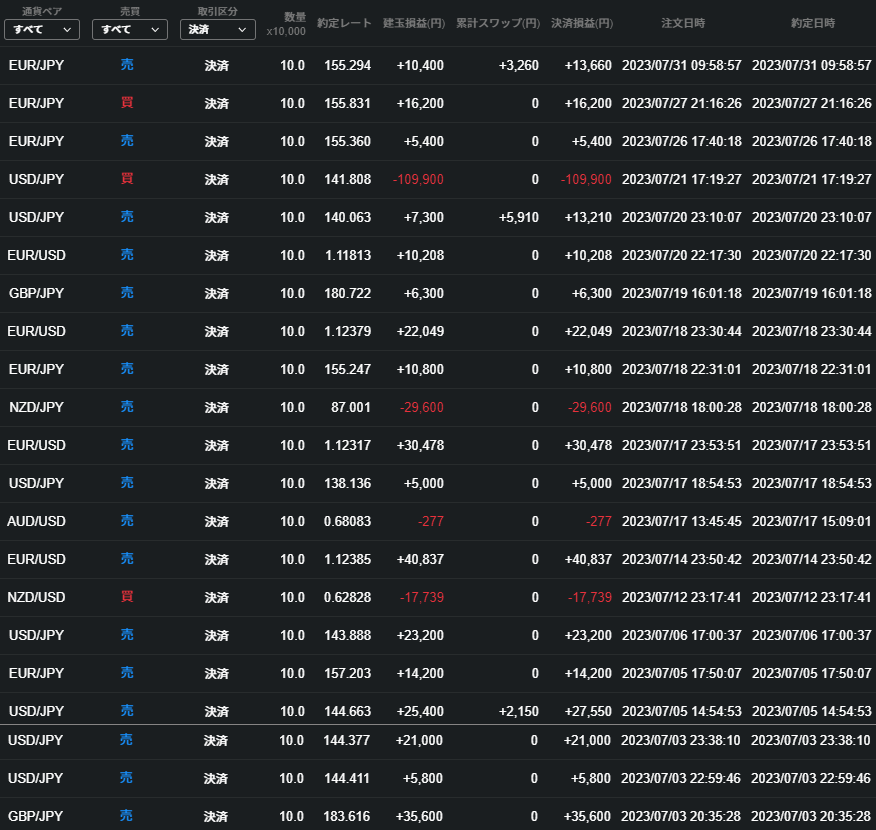876x830 pixels.
Task: Open the 売買 filter dropdown
Action: tap(130, 30)
